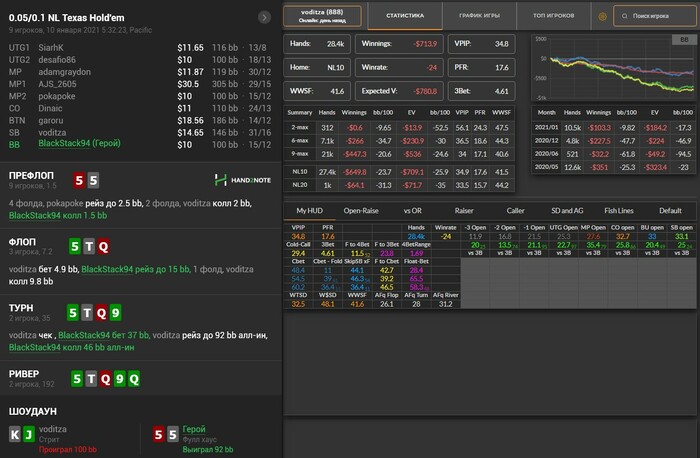Click the Шоудаун section header
This screenshot has width=700, height=458.
(33, 412)
